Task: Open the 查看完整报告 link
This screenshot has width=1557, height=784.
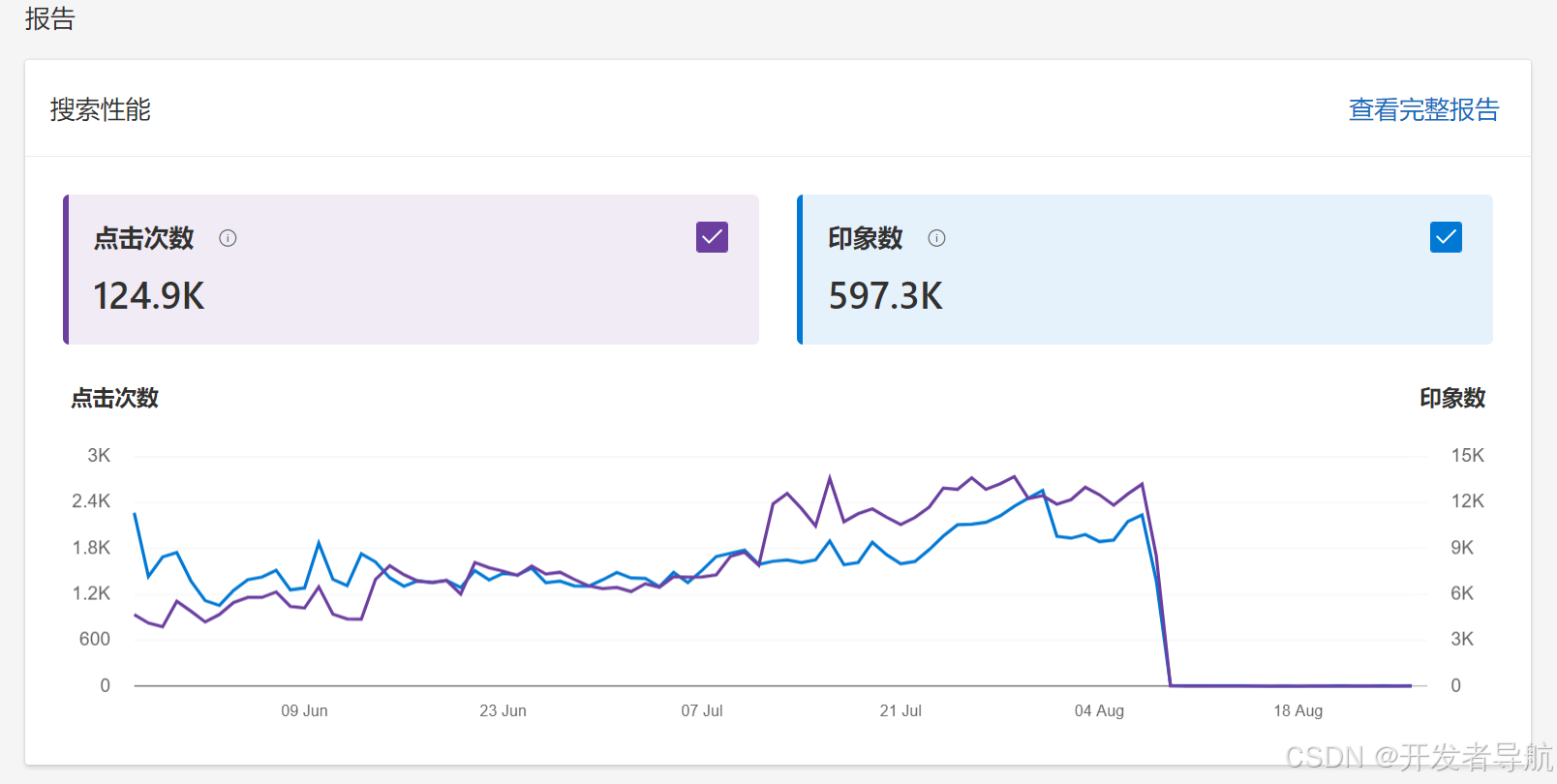Action: pos(1423,110)
